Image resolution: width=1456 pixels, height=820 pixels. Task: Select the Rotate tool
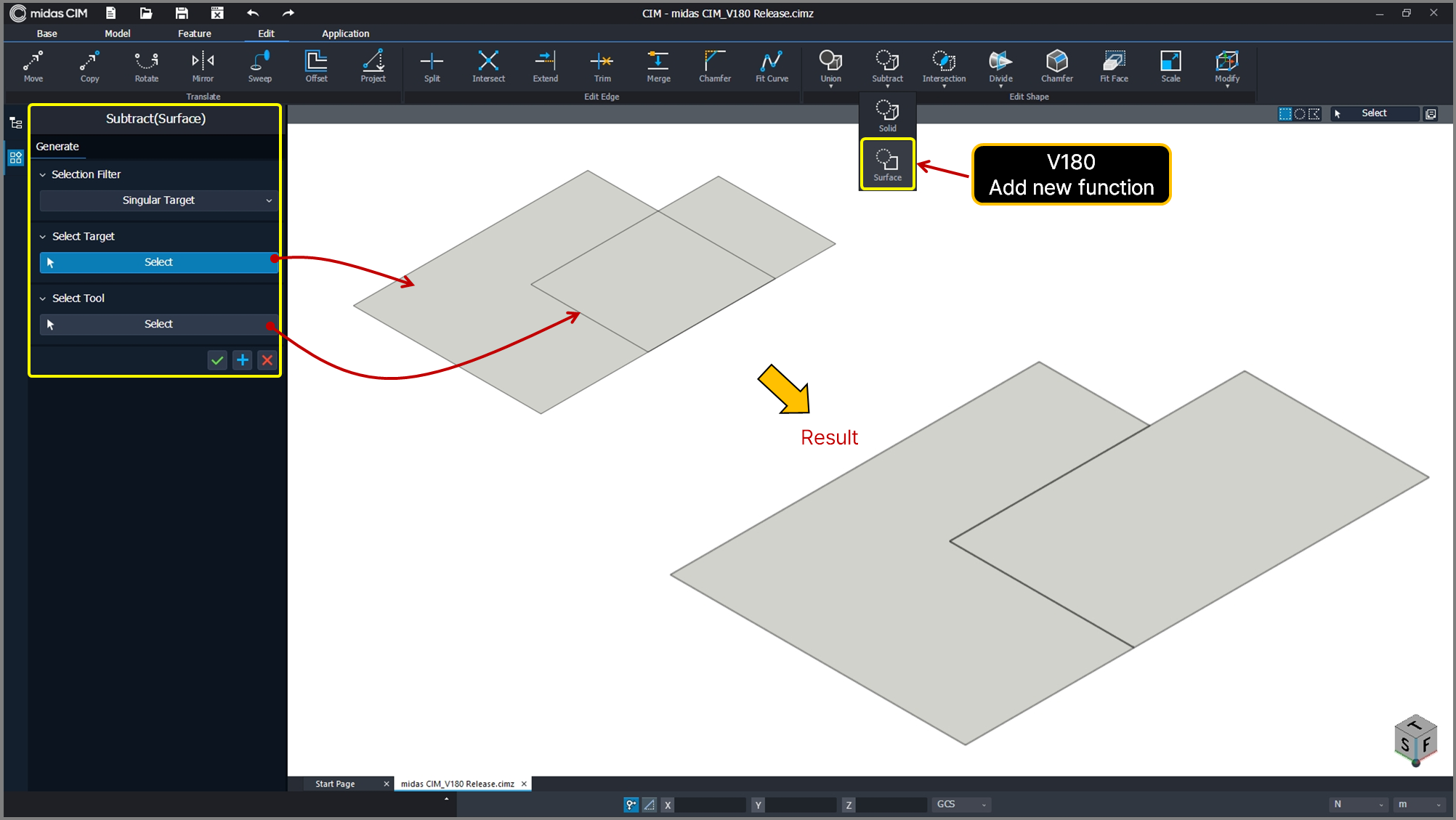pos(146,66)
